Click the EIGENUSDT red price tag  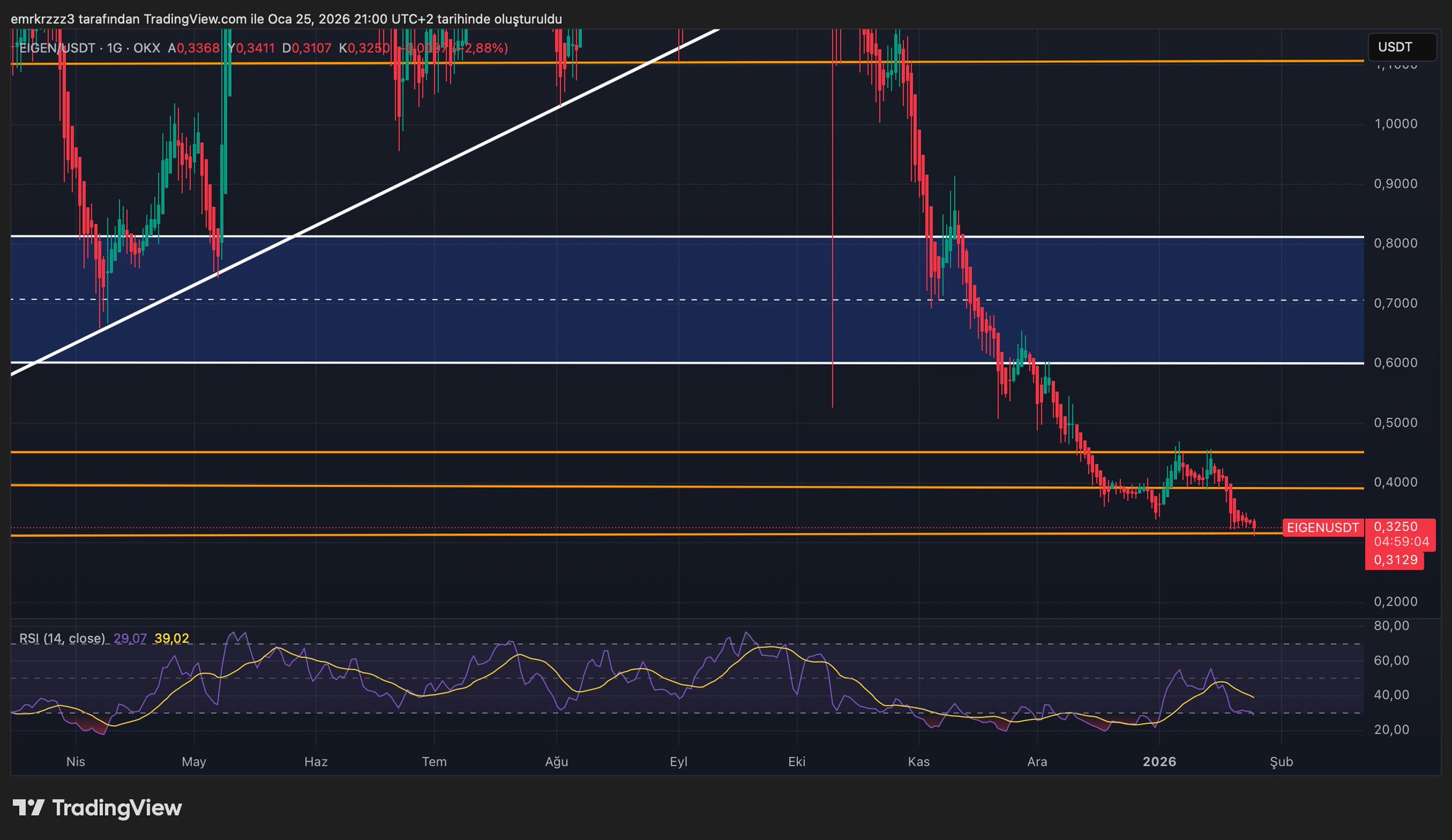point(1322,527)
